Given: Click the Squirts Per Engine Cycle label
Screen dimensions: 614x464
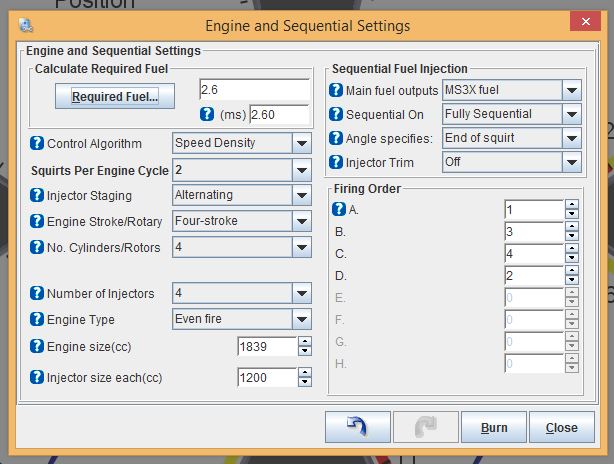Looking at the screenshot, I should coord(100,171).
